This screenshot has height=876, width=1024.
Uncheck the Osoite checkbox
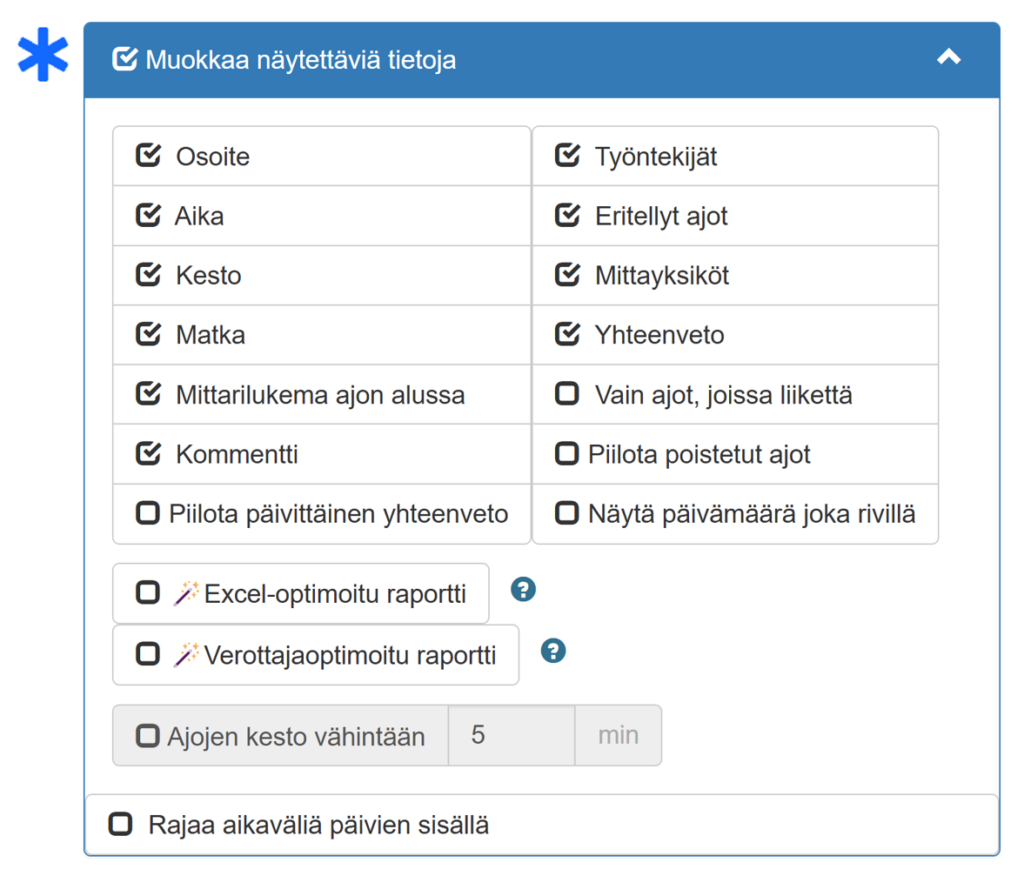pyautogui.click(x=148, y=155)
